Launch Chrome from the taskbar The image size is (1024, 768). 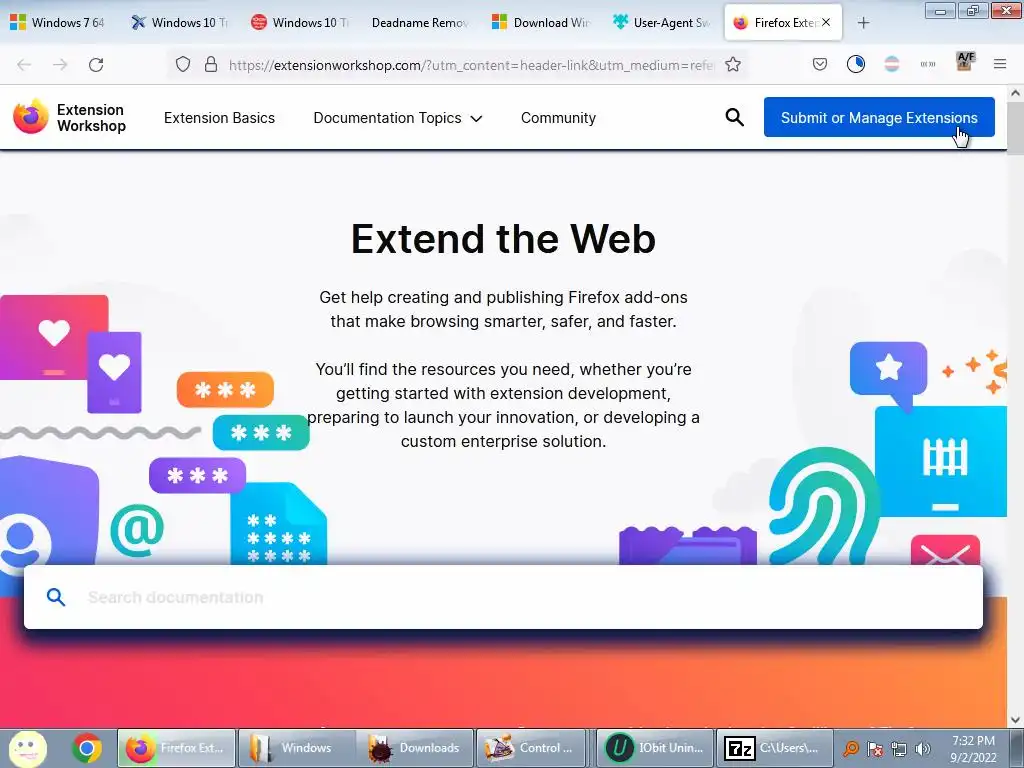click(86, 748)
